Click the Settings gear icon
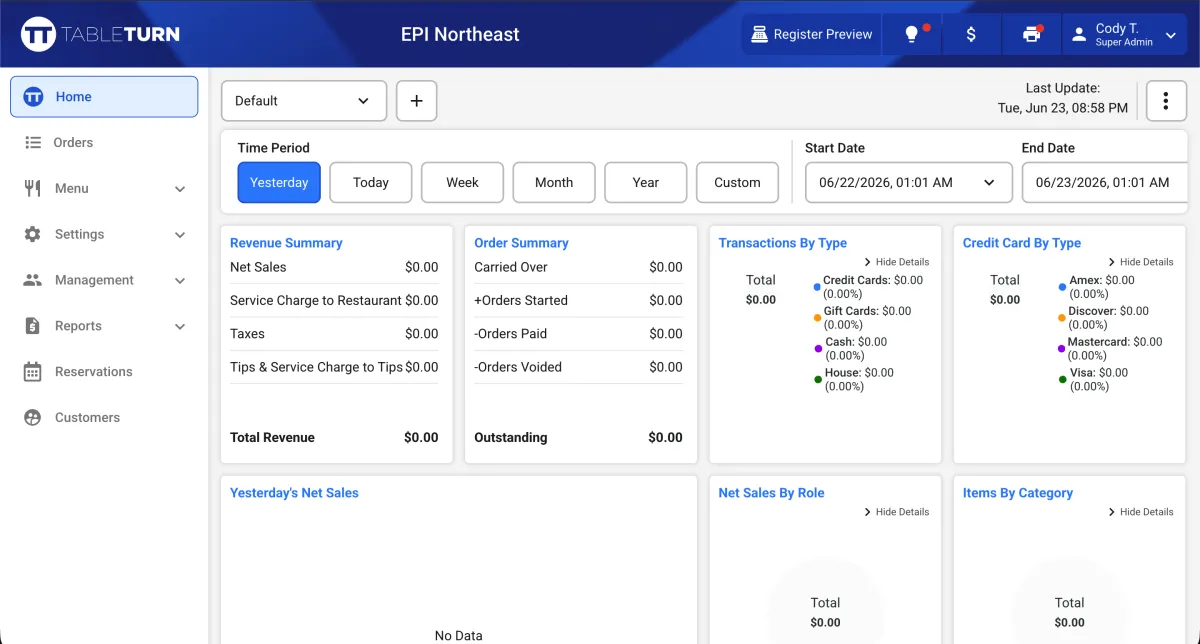The width and height of the screenshot is (1200, 644). tap(33, 234)
